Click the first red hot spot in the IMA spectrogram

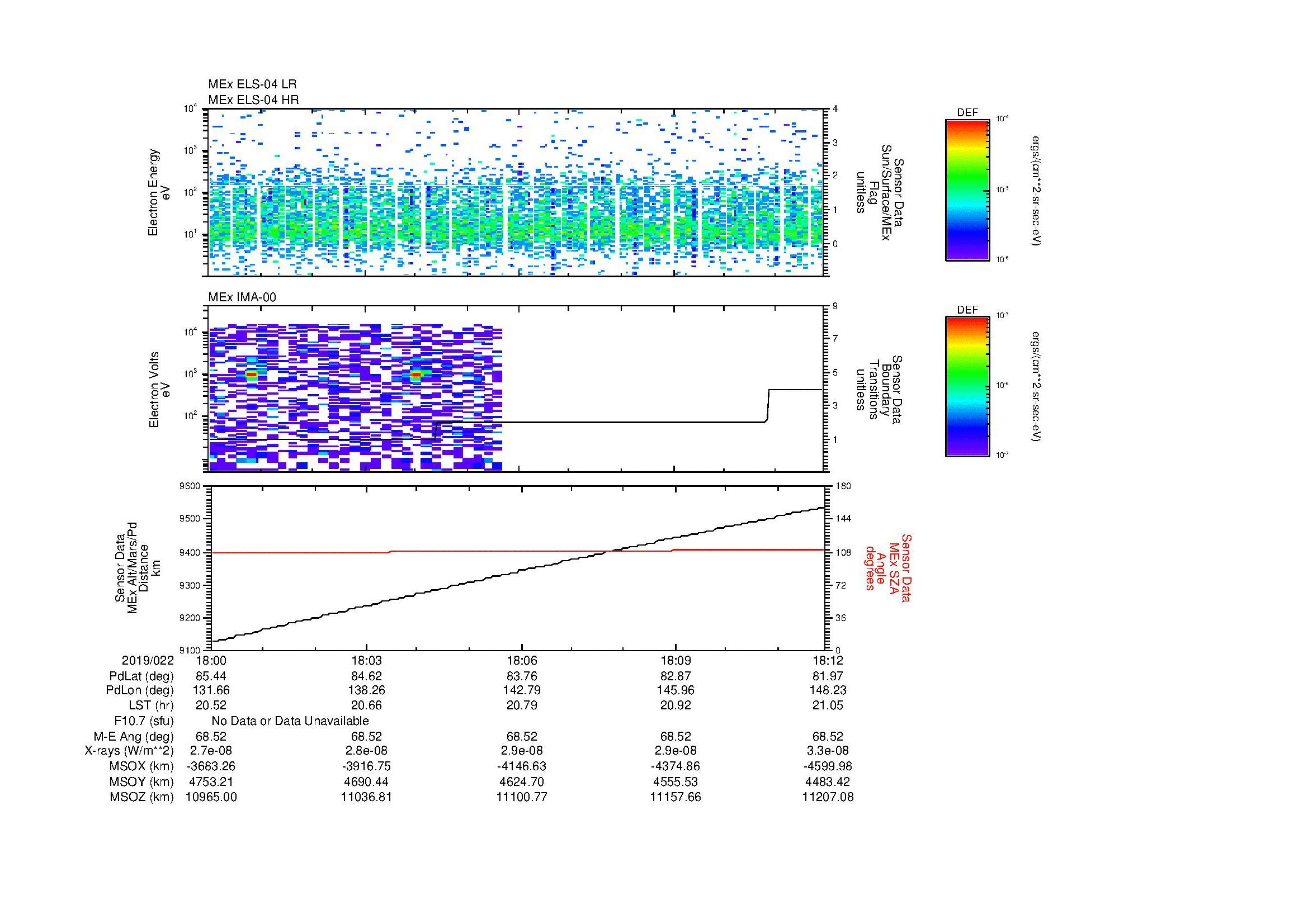[x=251, y=375]
